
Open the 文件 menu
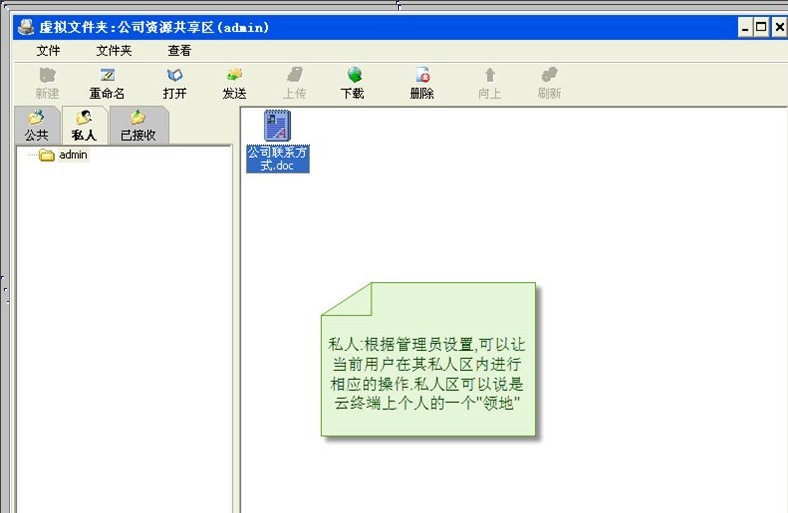pyautogui.click(x=48, y=50)
